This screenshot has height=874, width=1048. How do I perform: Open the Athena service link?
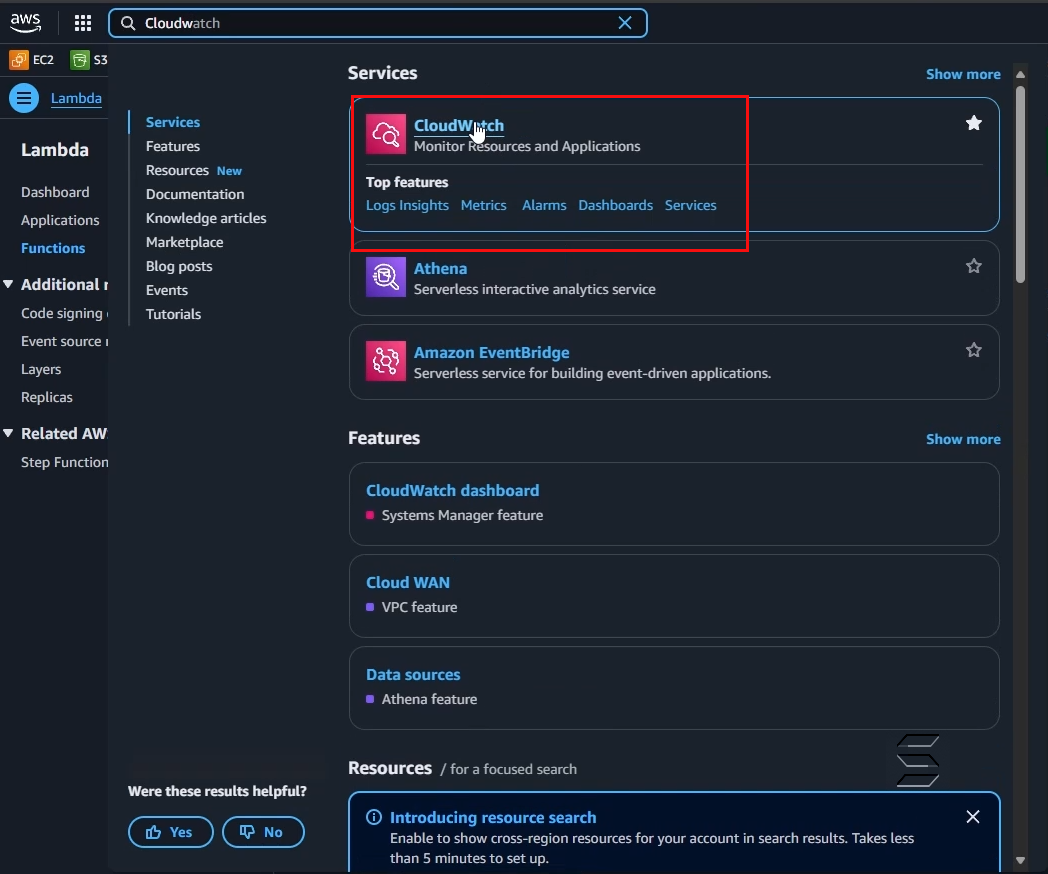click(x=440, y=269)
